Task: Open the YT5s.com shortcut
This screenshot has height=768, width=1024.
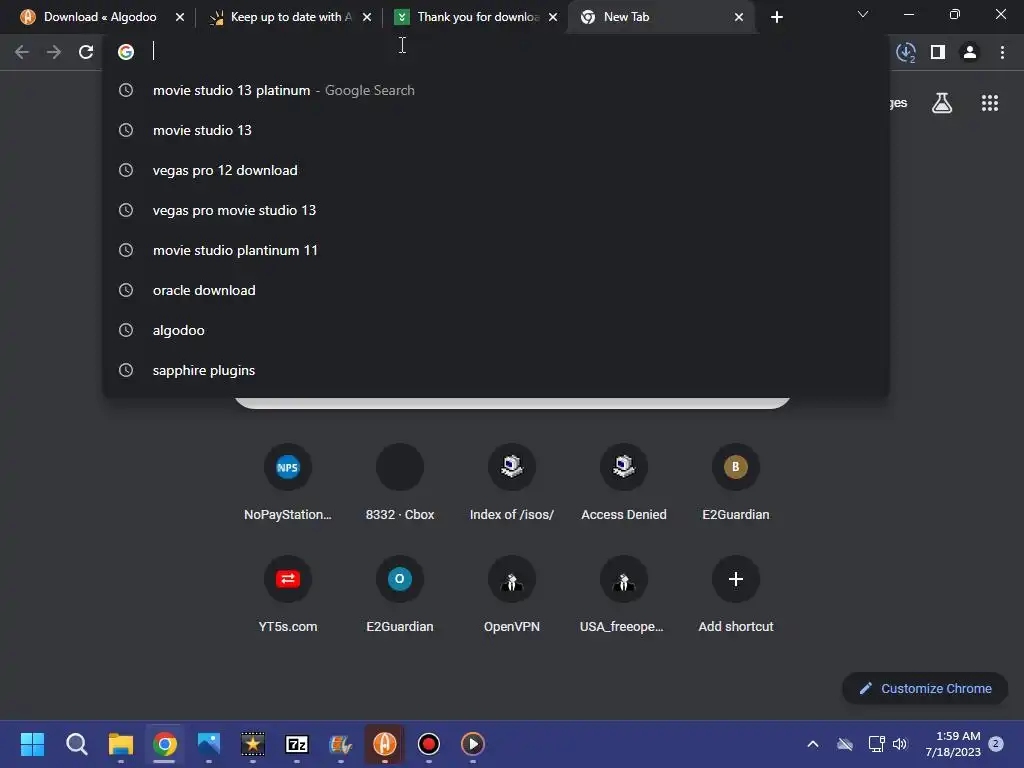Action: point(287,595)
